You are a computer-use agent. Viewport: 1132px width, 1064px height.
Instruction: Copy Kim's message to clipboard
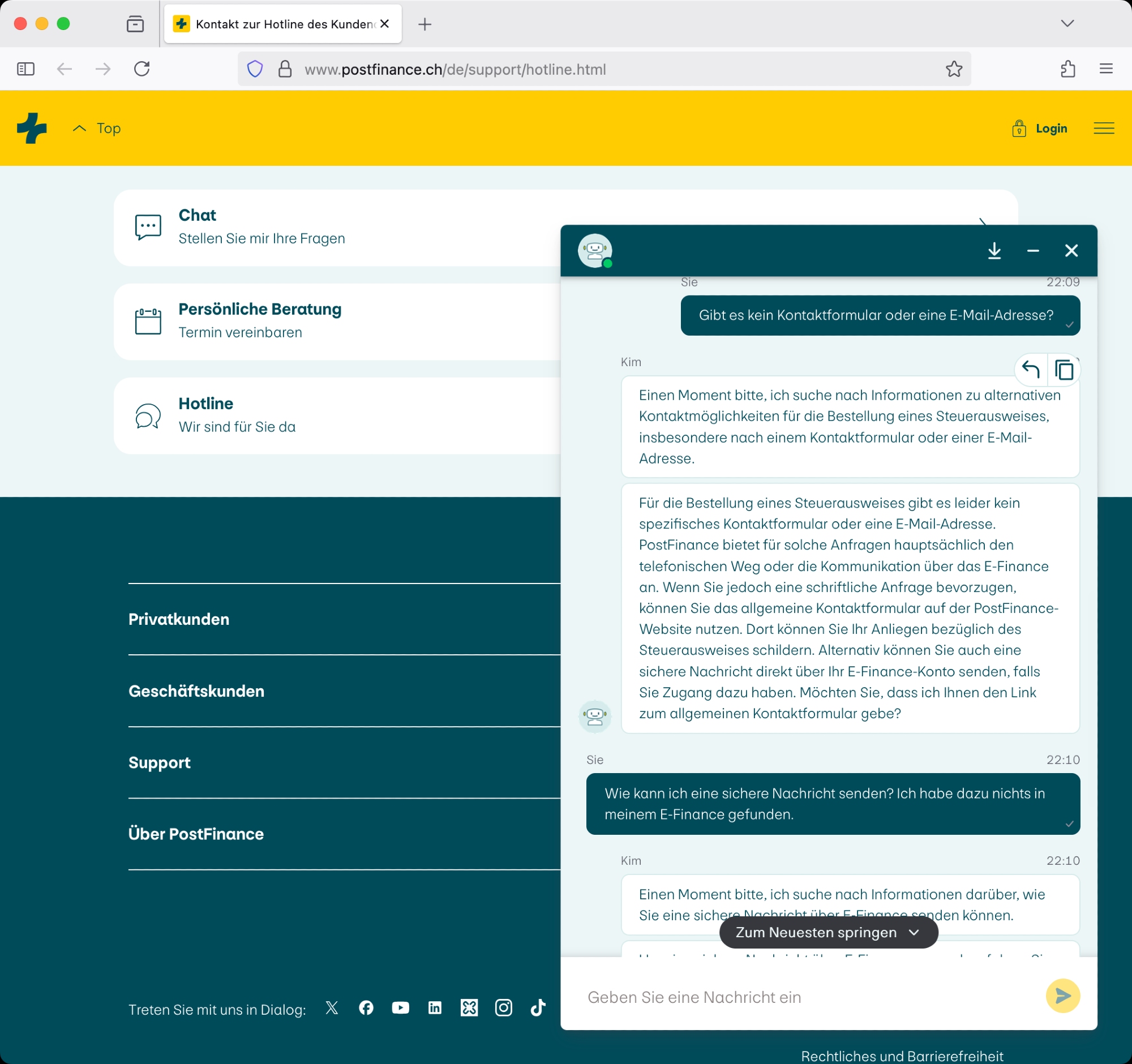coord(1064,370)
